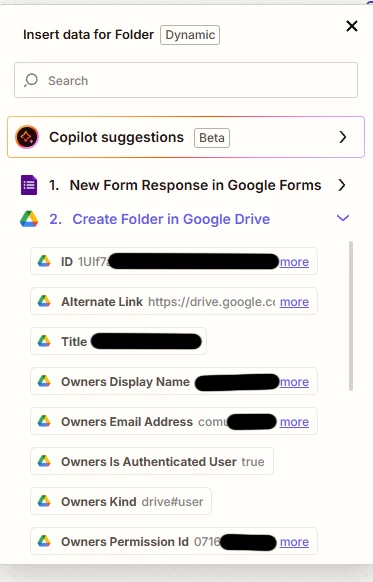The width and height of the screenshot is (373, 582).
Task: Click the Google Forms icon
Action: pos(29,185)
